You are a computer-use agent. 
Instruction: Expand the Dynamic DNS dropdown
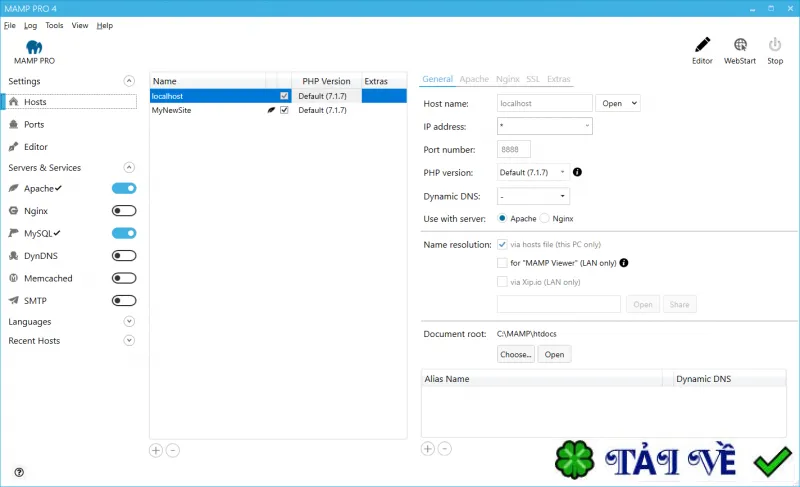pyautogui.click(x=533, y=196)
